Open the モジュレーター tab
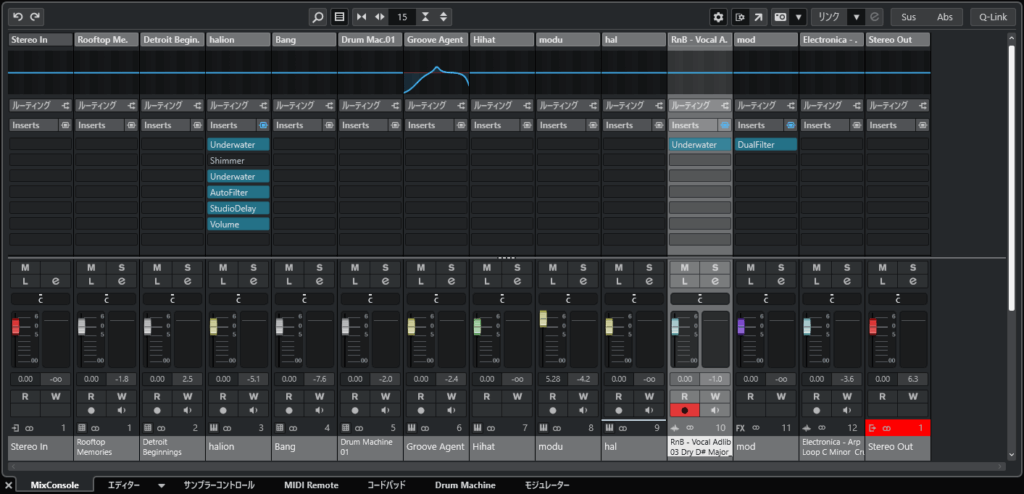The image size is (1024, 494). [547, 485]
